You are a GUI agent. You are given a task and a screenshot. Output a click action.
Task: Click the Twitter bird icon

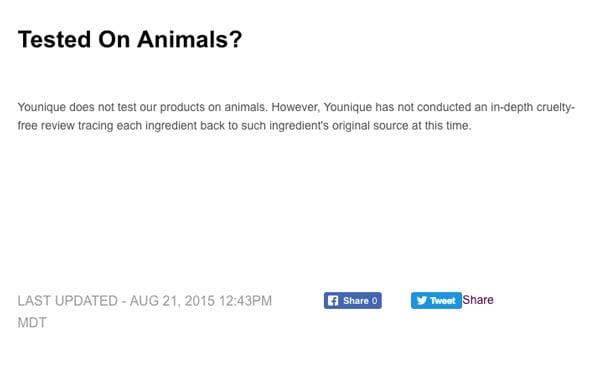pos(422,301)
